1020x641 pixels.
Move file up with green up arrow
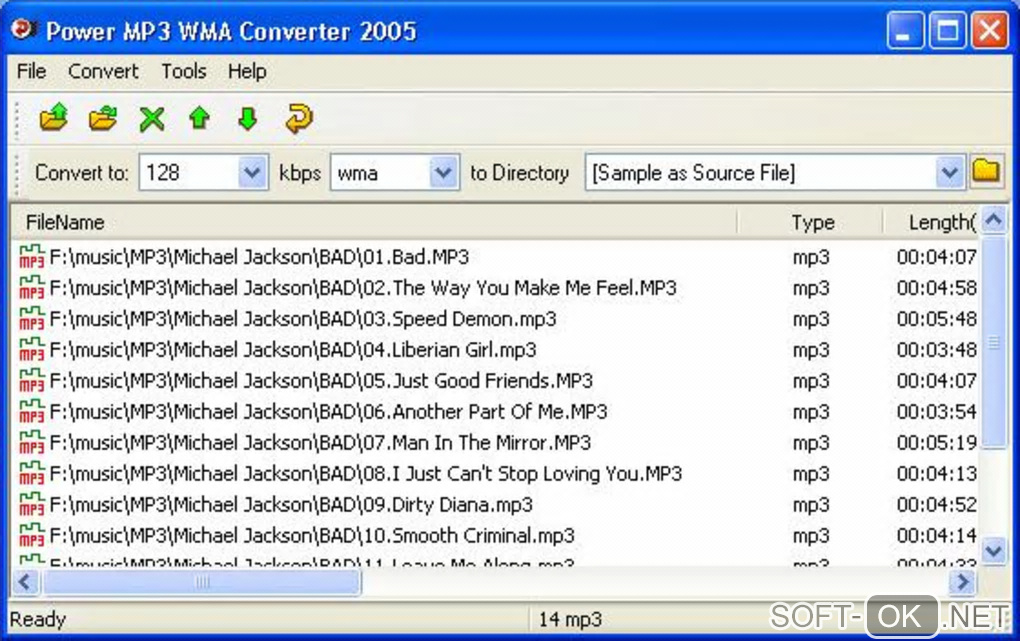[200, 118]
